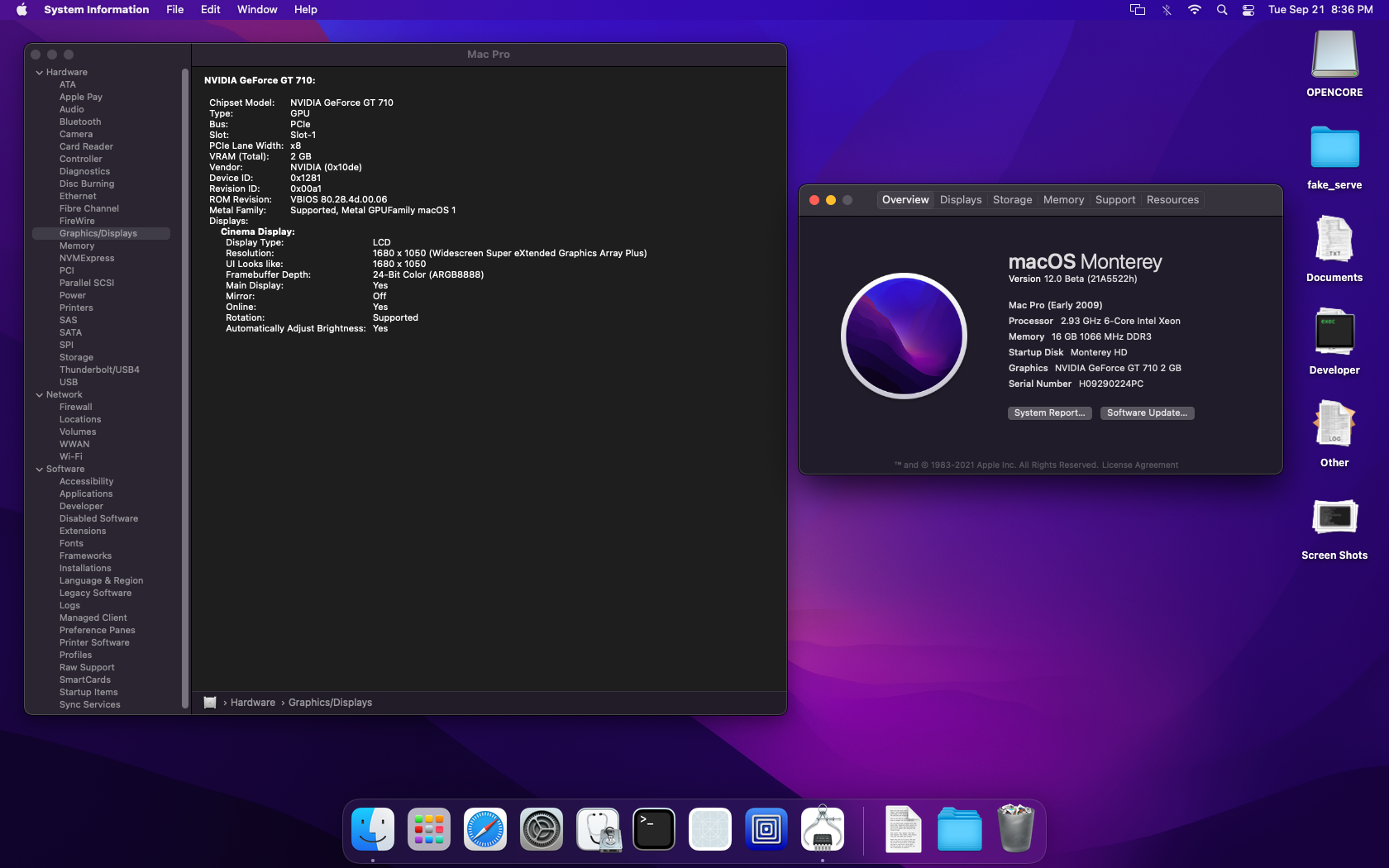Open the fake_serve folder on the desktop
1389x868 pixels.
click(1334, 147)
